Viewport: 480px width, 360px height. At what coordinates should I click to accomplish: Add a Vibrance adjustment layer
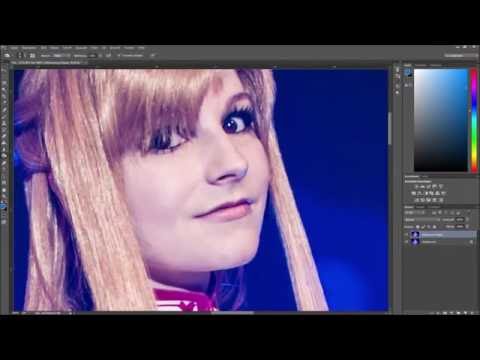point(441,186)
